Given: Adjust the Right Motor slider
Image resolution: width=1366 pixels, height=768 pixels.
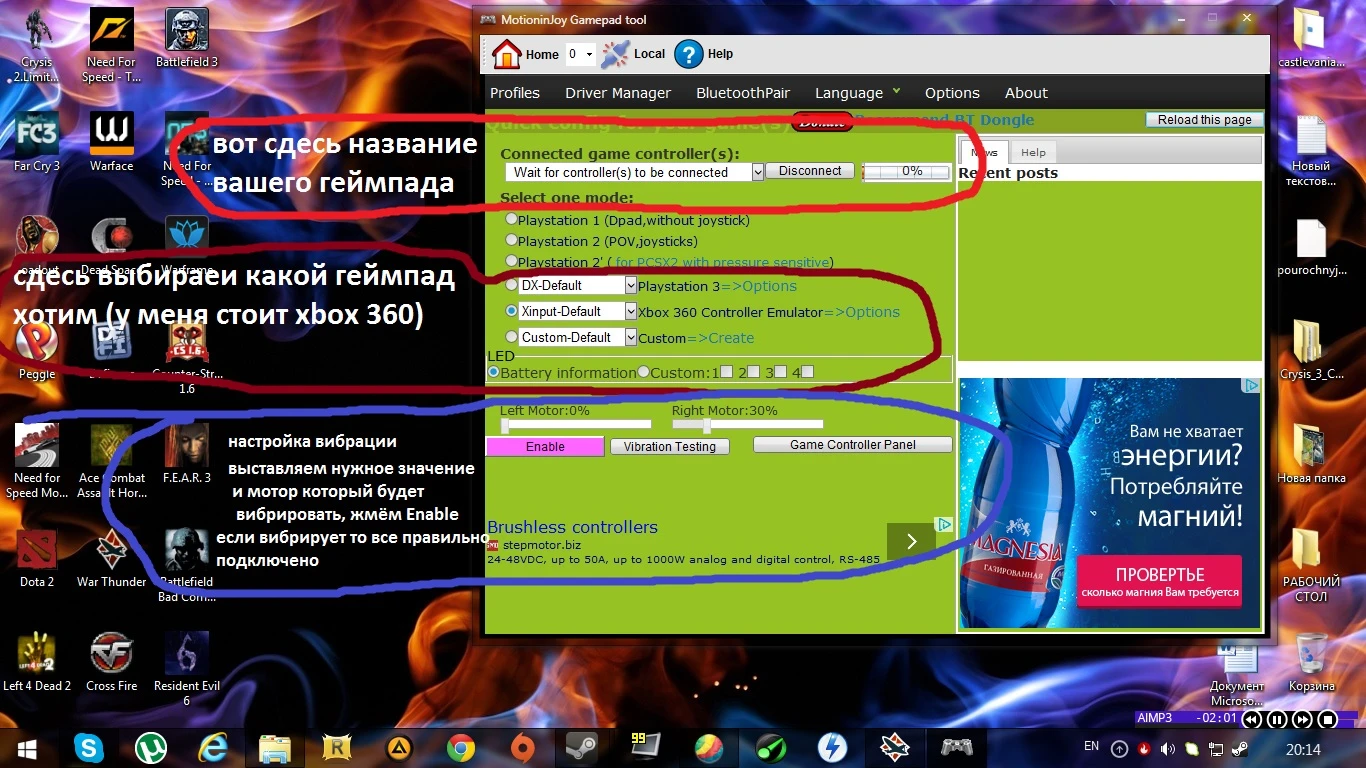Looking at the screenshot, I should tap(706, 424).
